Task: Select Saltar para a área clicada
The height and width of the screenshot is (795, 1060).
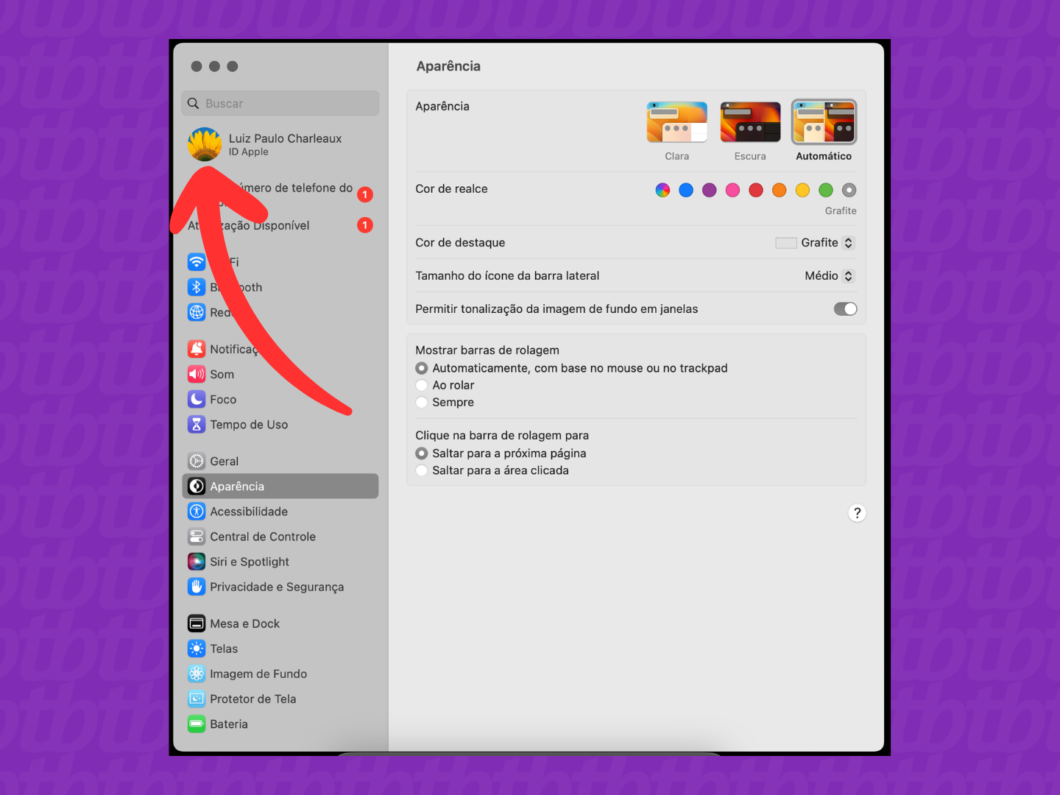Action: click(421, 471)
